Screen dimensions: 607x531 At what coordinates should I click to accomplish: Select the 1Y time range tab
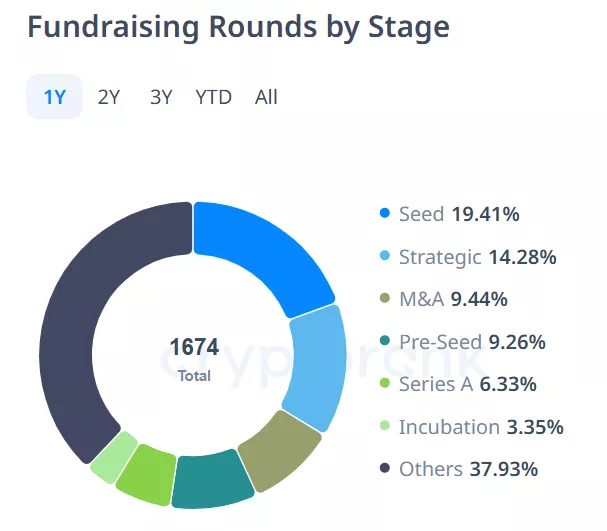tap(54, 97)
